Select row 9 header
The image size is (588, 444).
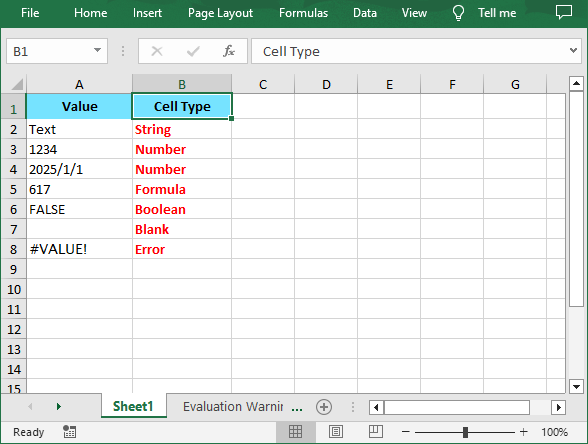(14, 269)
